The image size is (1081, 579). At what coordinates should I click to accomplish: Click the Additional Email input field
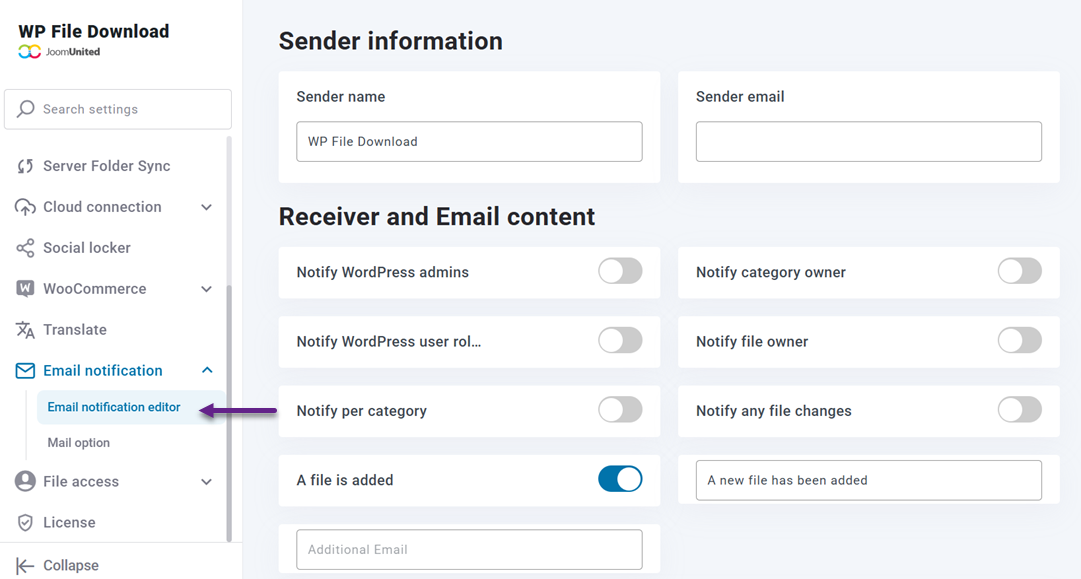click(x=469, y=549)
